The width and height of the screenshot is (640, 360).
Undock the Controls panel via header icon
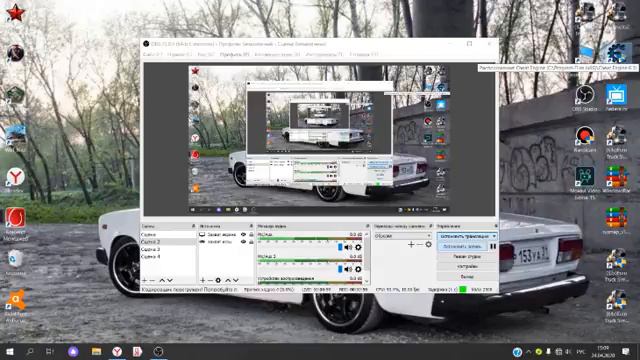(x=496, y=226)
